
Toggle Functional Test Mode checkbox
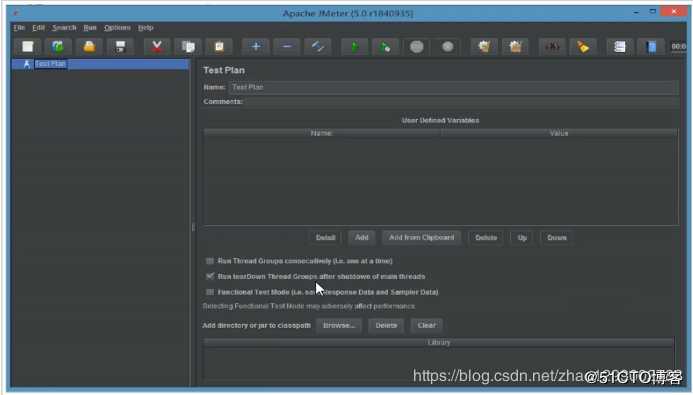[x=210, y=292]
